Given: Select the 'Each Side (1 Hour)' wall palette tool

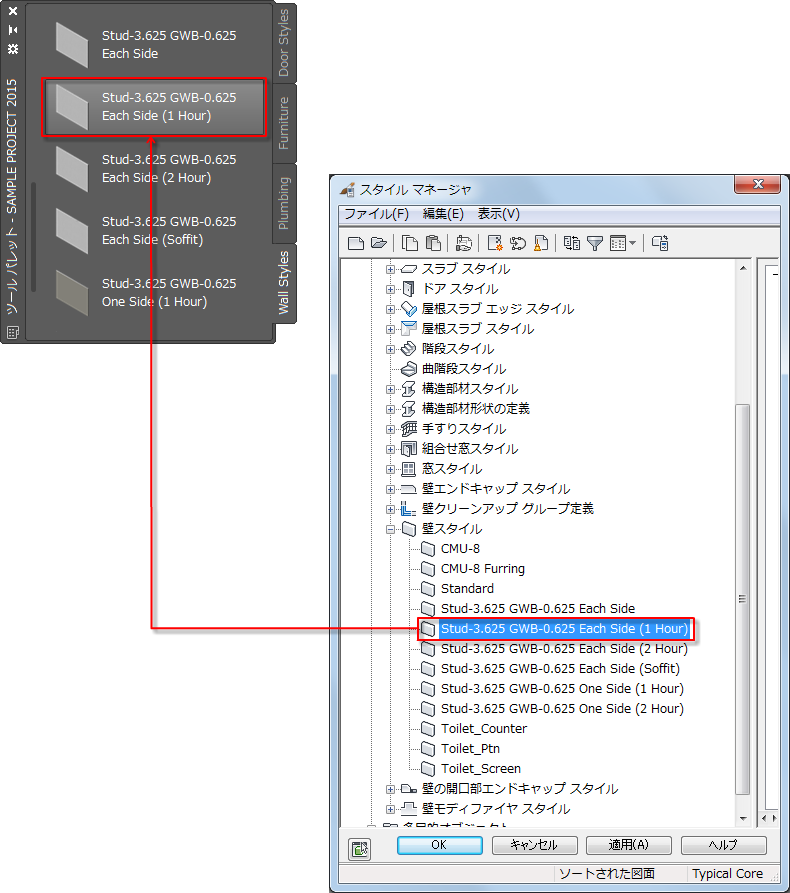Looking at the screenshot, I should coord(154,106).
